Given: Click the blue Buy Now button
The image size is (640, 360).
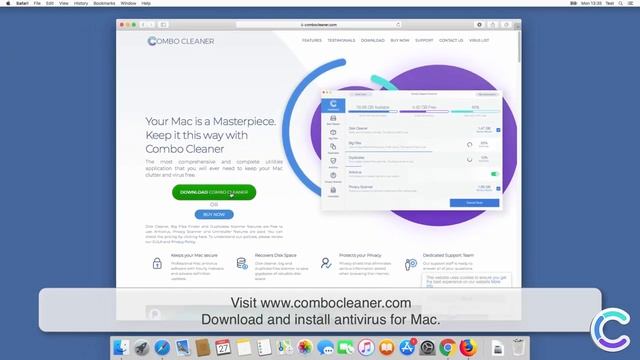Looking at the screenshot, I should coord(214,214).
